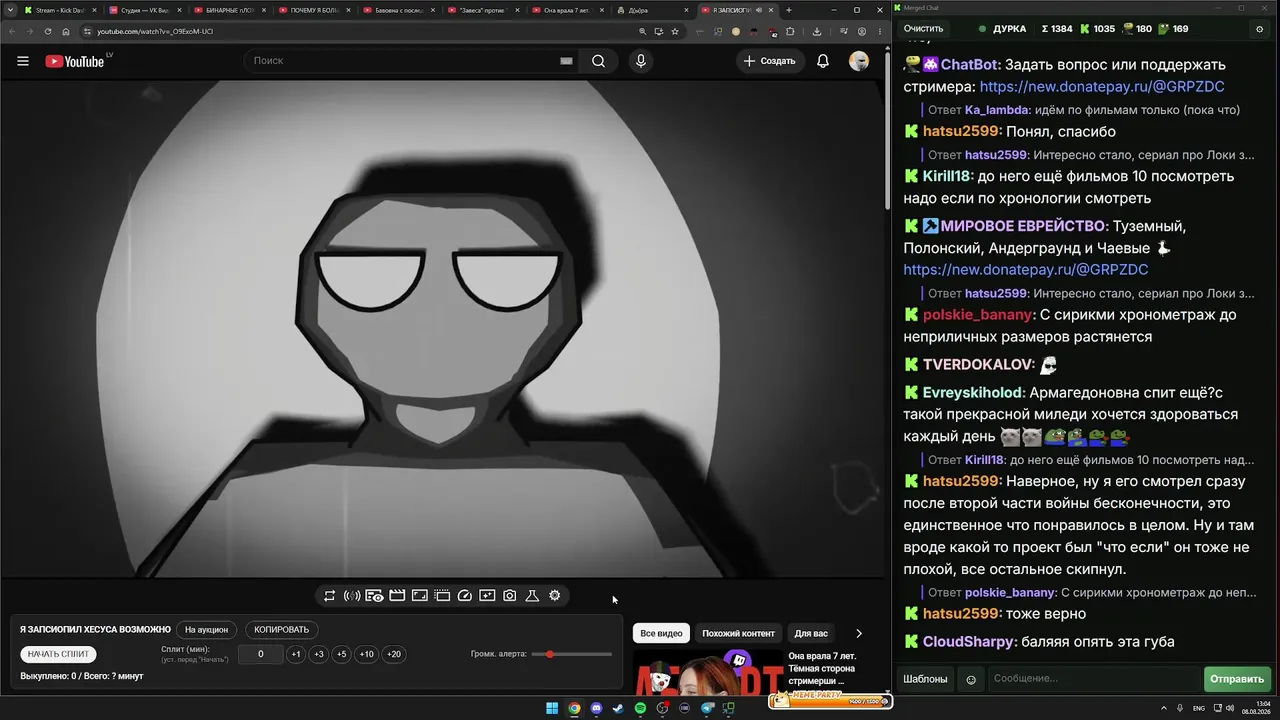Send the chat message with 'Отправить'
The image size is (1280, 720).
coord(1237,679)
